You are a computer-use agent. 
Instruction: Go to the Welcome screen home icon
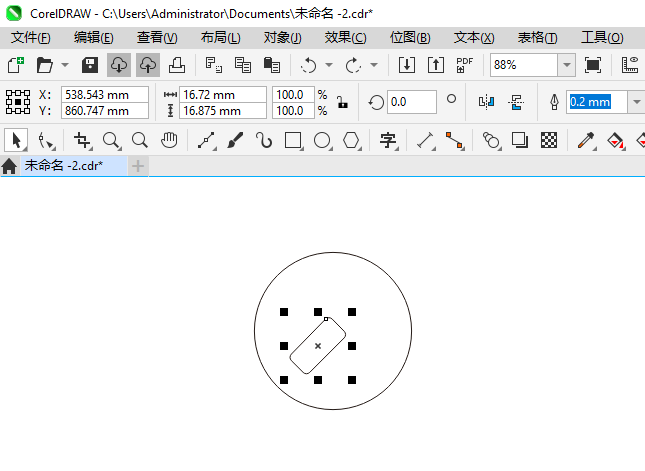coord(9,166)
